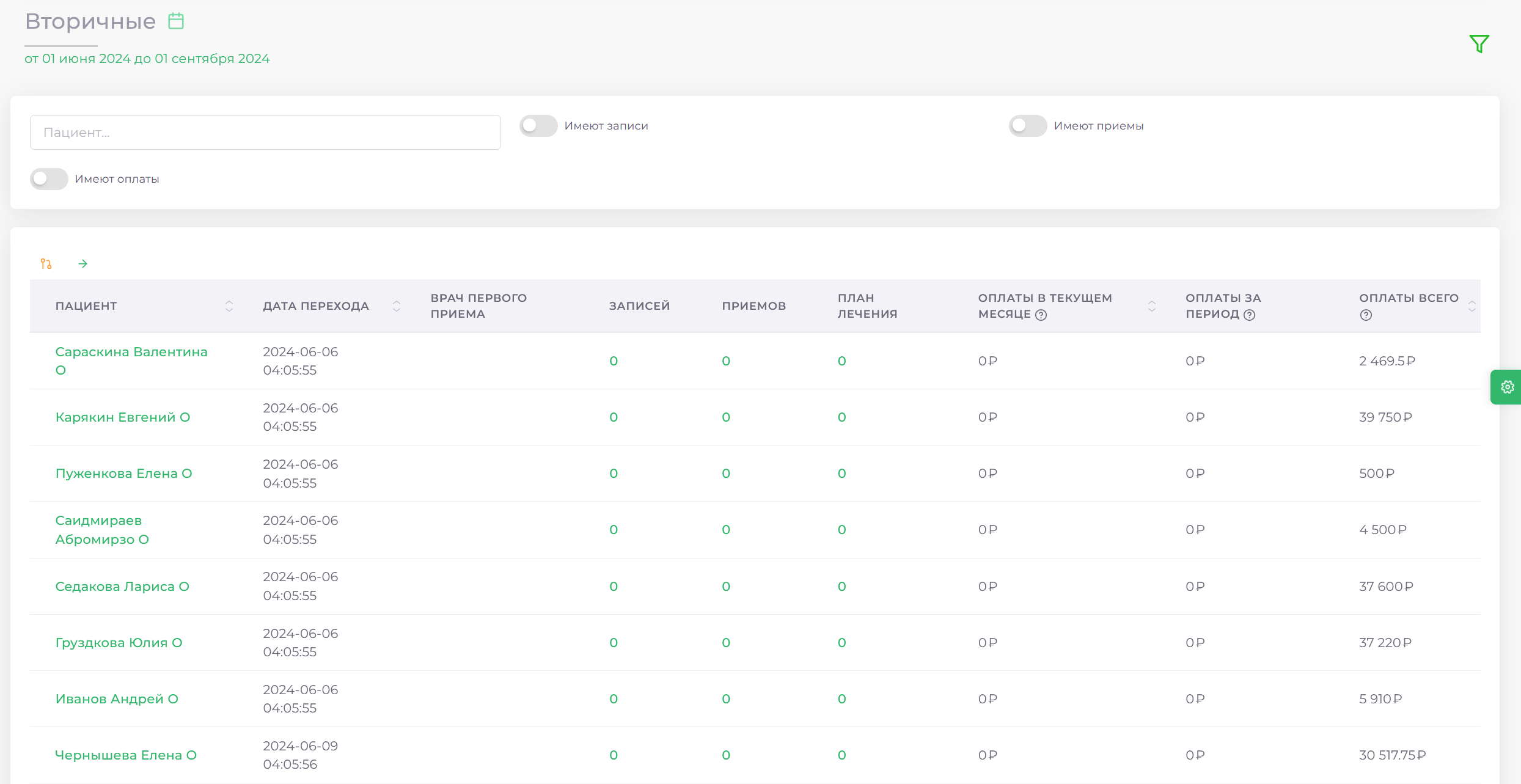Focus the Пациент search field
The width and height of the screenshot is (1521, 784).
pyautogui.click(x=265, y=132)
